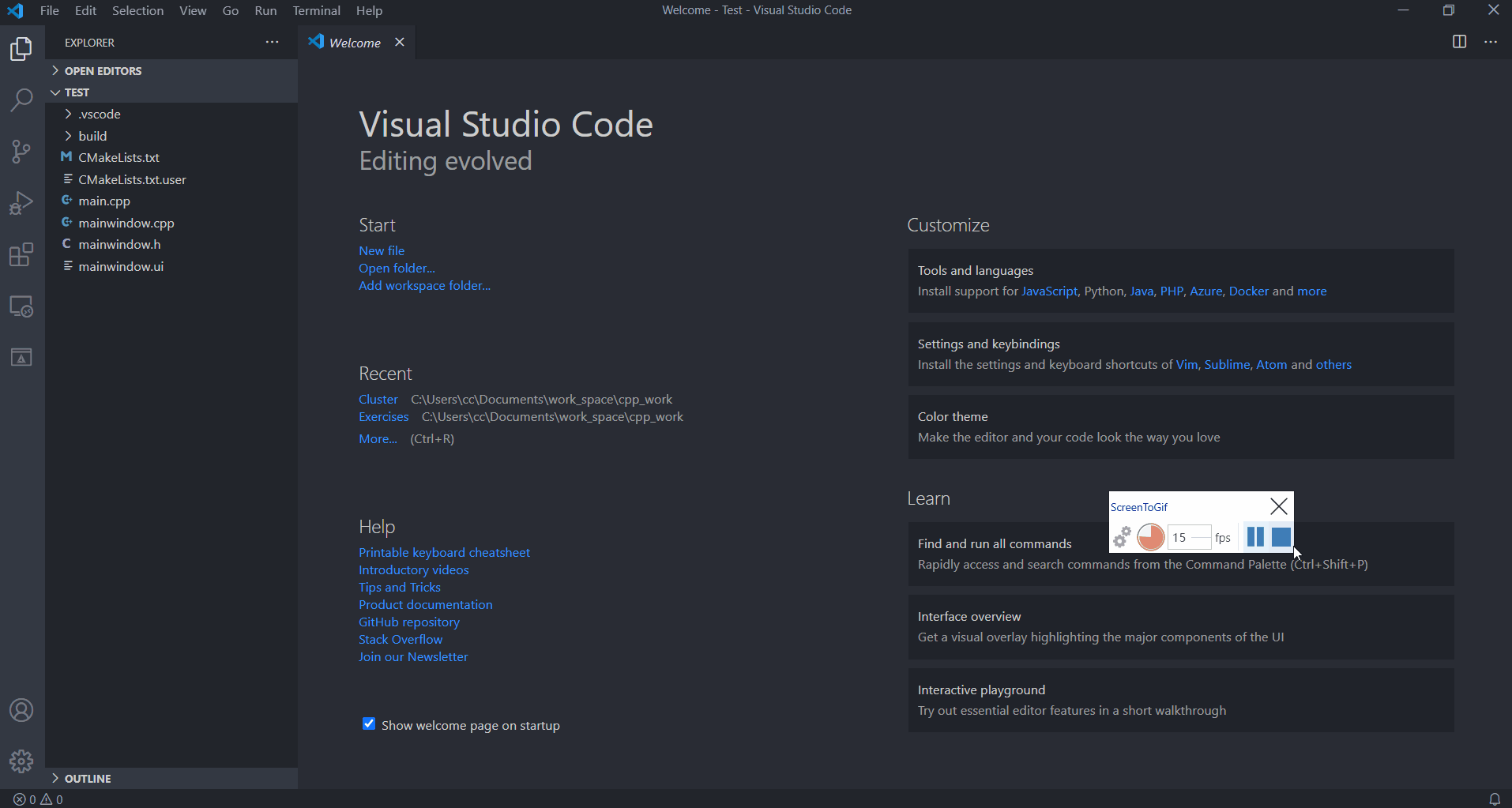Open the Search view in activity bar
The image size is (1512, 808).
tap(21, 100)
